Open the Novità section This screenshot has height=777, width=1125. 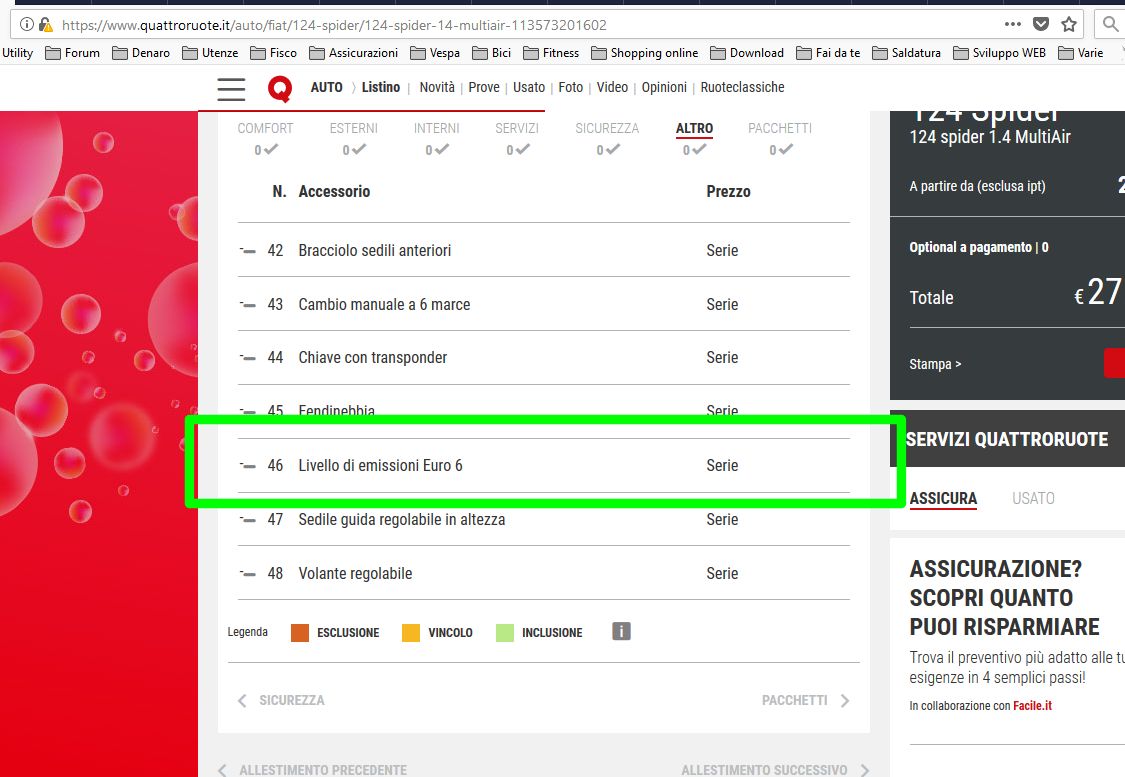pyautogui.click(x=437, y=88)
